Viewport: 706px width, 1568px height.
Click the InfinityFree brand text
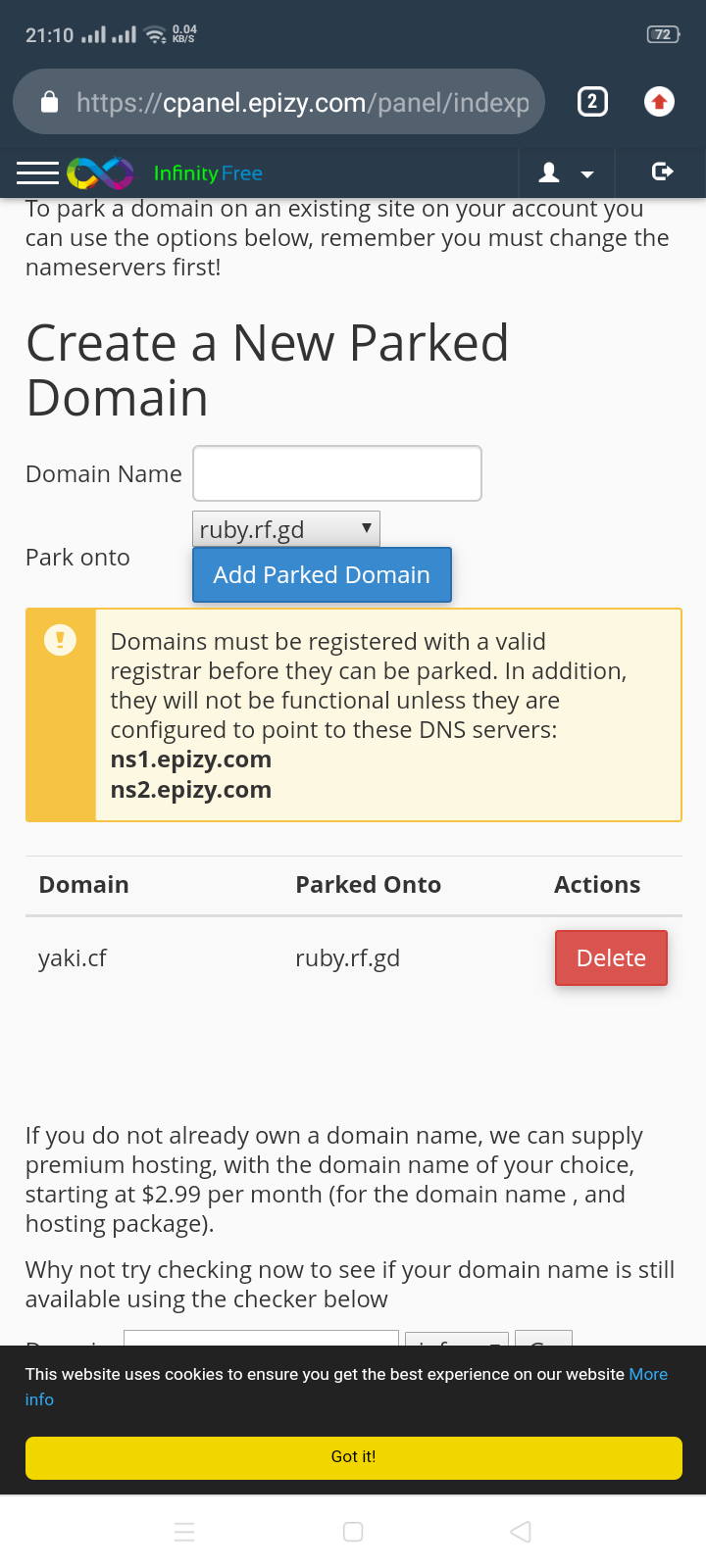click(x=208, y=173)
